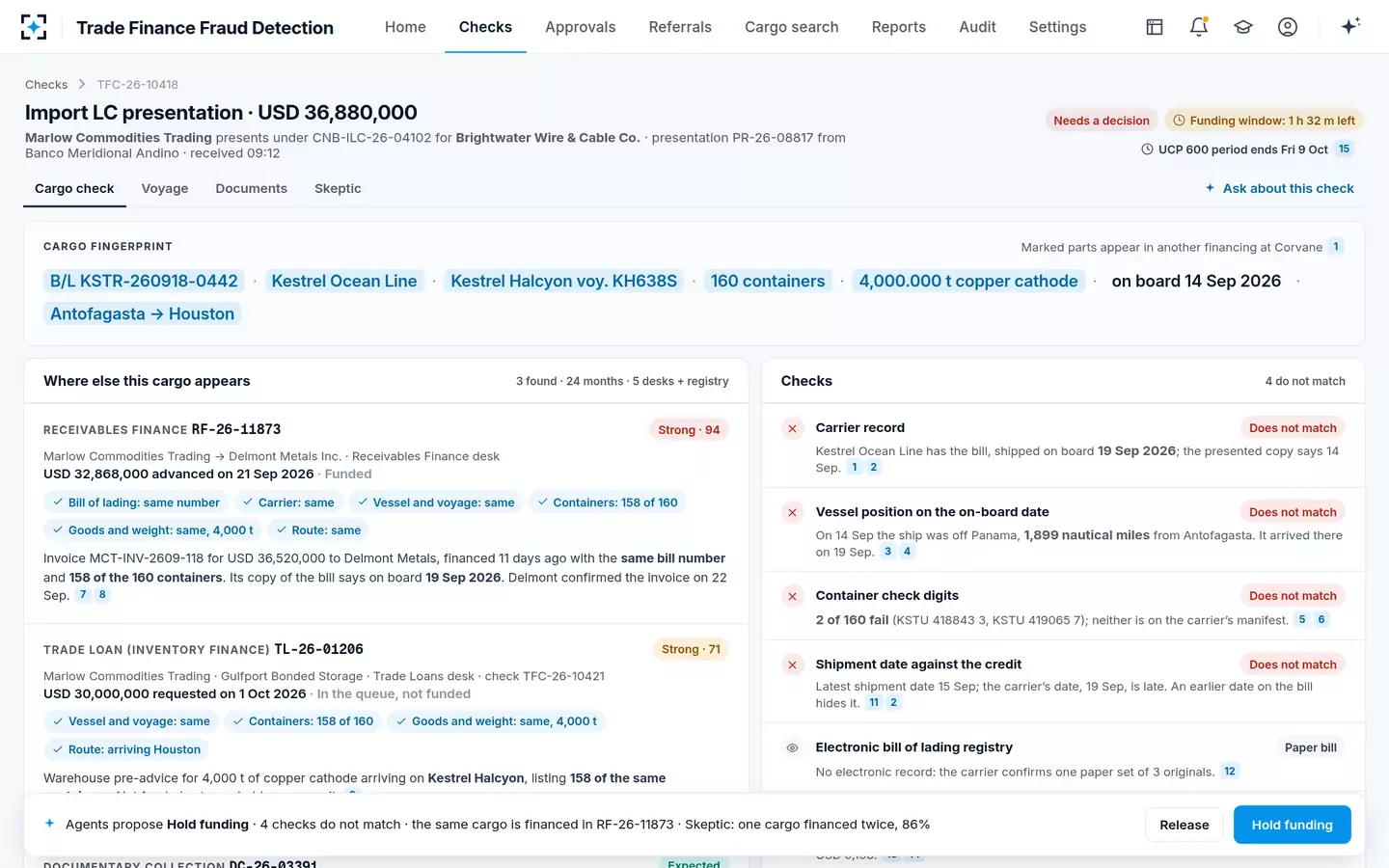This screenshot has height=868, width=1389.
Task: Switch to the Skeptic tab
Action: (338, 188)
